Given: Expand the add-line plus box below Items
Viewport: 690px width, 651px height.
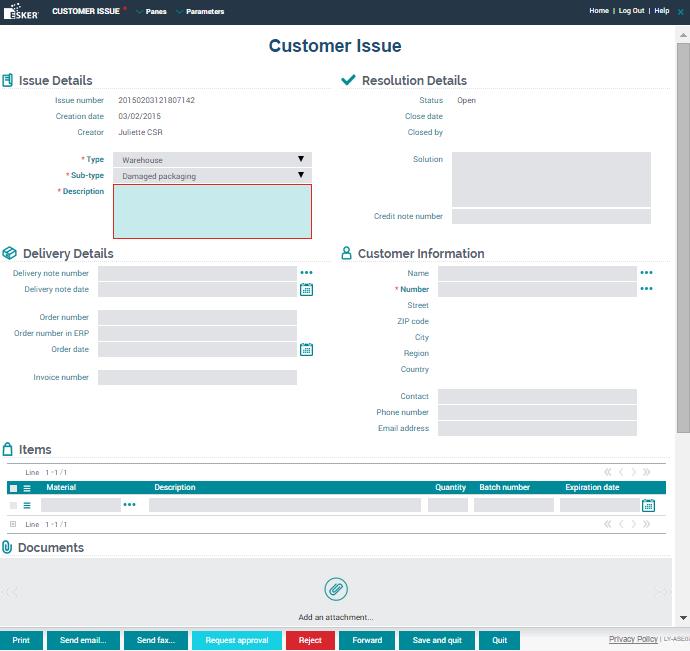Looking at the screenshot, I should [13, 524].
